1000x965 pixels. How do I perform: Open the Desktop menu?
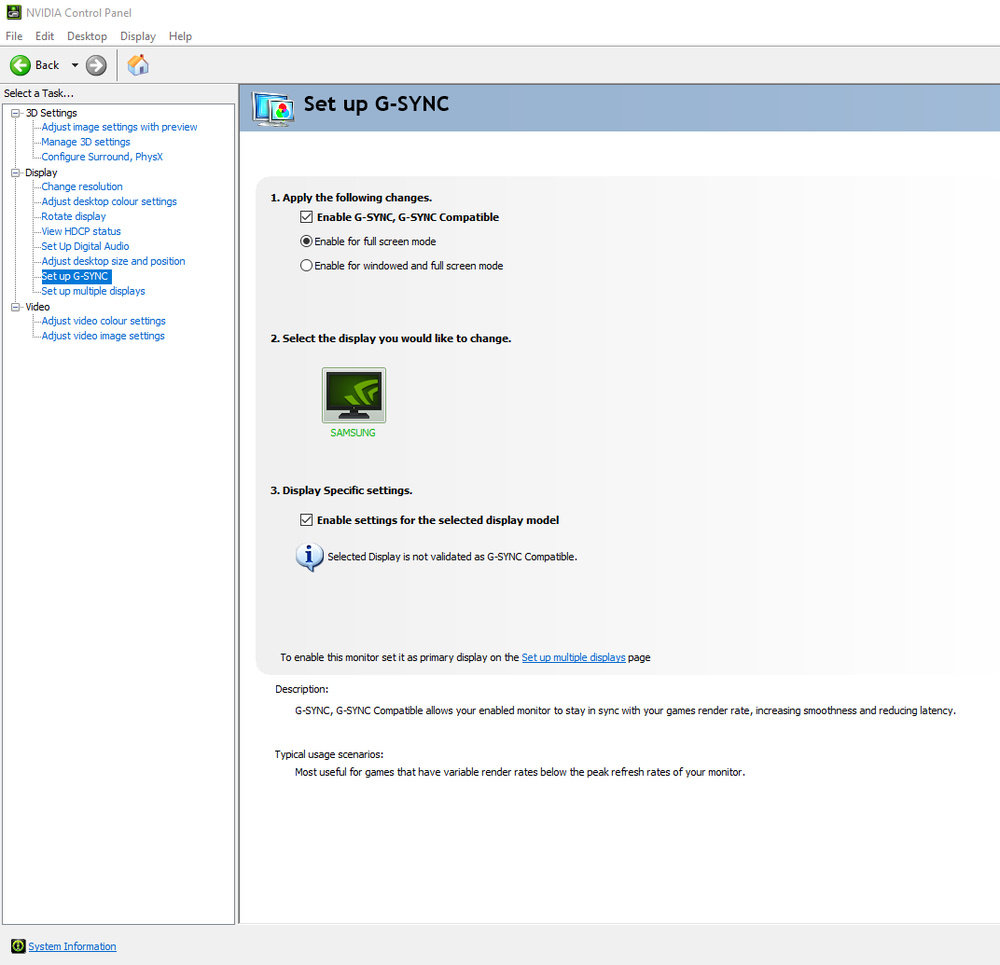tap(87, 36)
